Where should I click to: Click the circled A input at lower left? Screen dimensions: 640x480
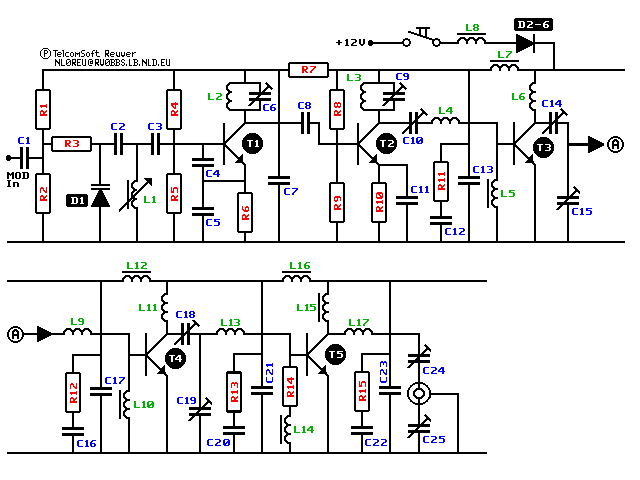[x=16, y=334]
